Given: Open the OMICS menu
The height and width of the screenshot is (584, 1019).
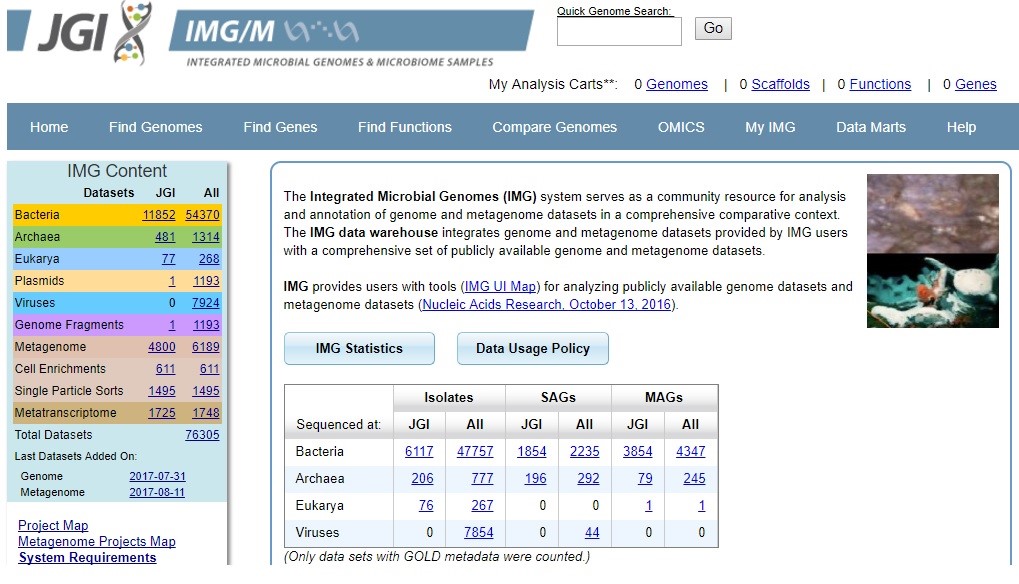Looking at the screenshot, I should click(680, 127).
